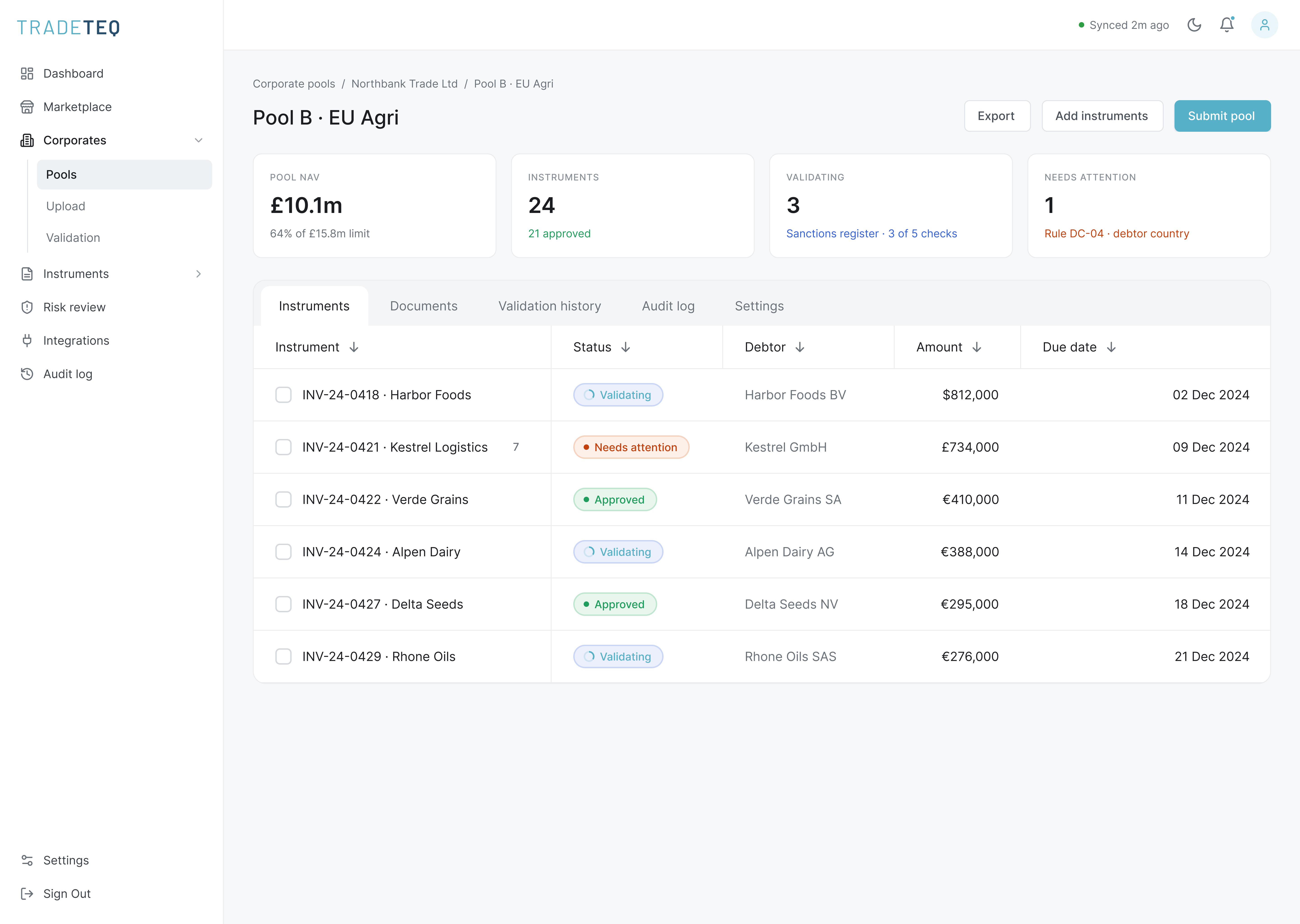Viewport: 1300px width, 924px height.
Task: Select the INV-24-0424 Alpen Dairy checkbox
Action: click(283, 552)
